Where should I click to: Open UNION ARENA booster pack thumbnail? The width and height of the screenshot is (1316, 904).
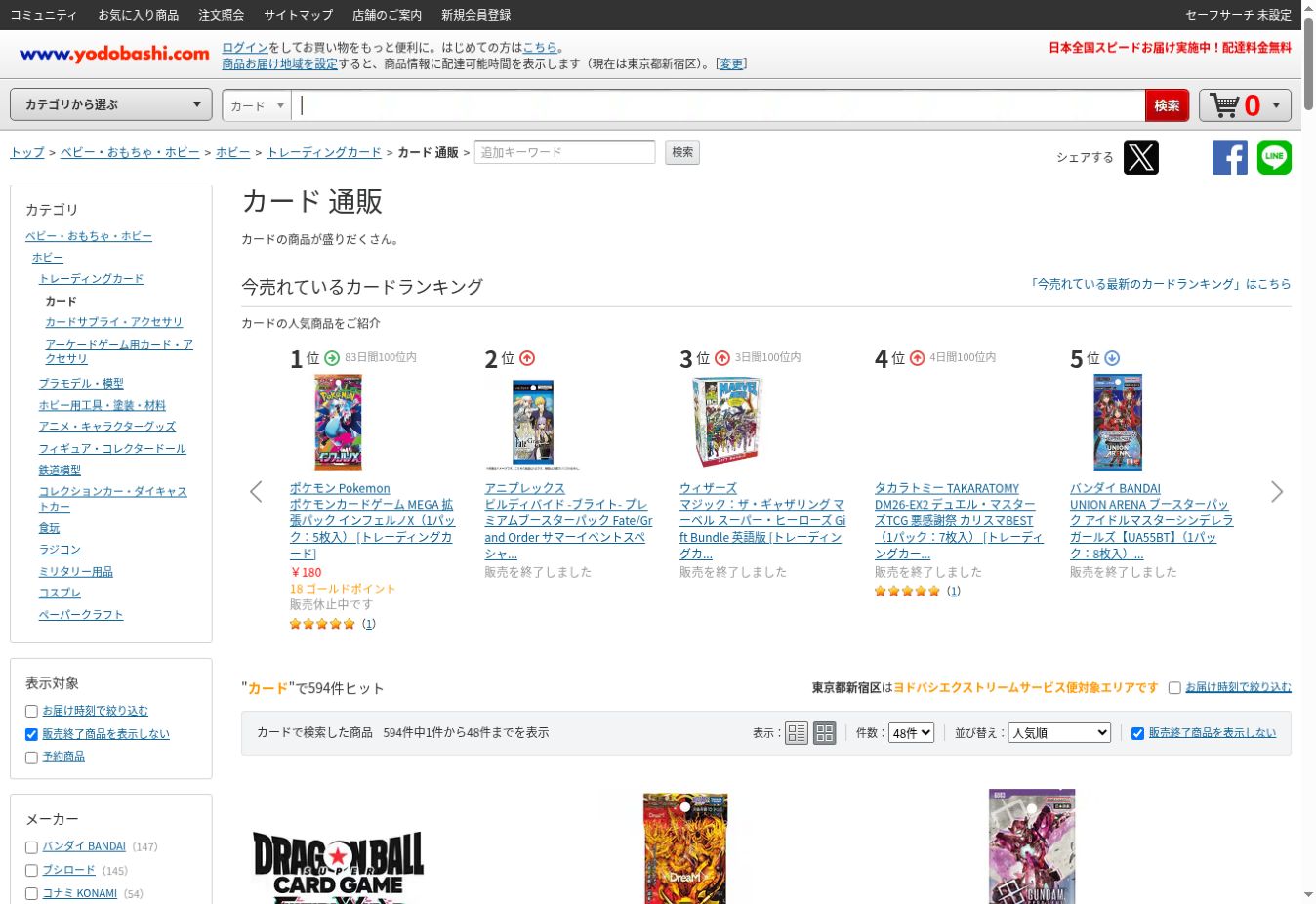coord(1118,423)
